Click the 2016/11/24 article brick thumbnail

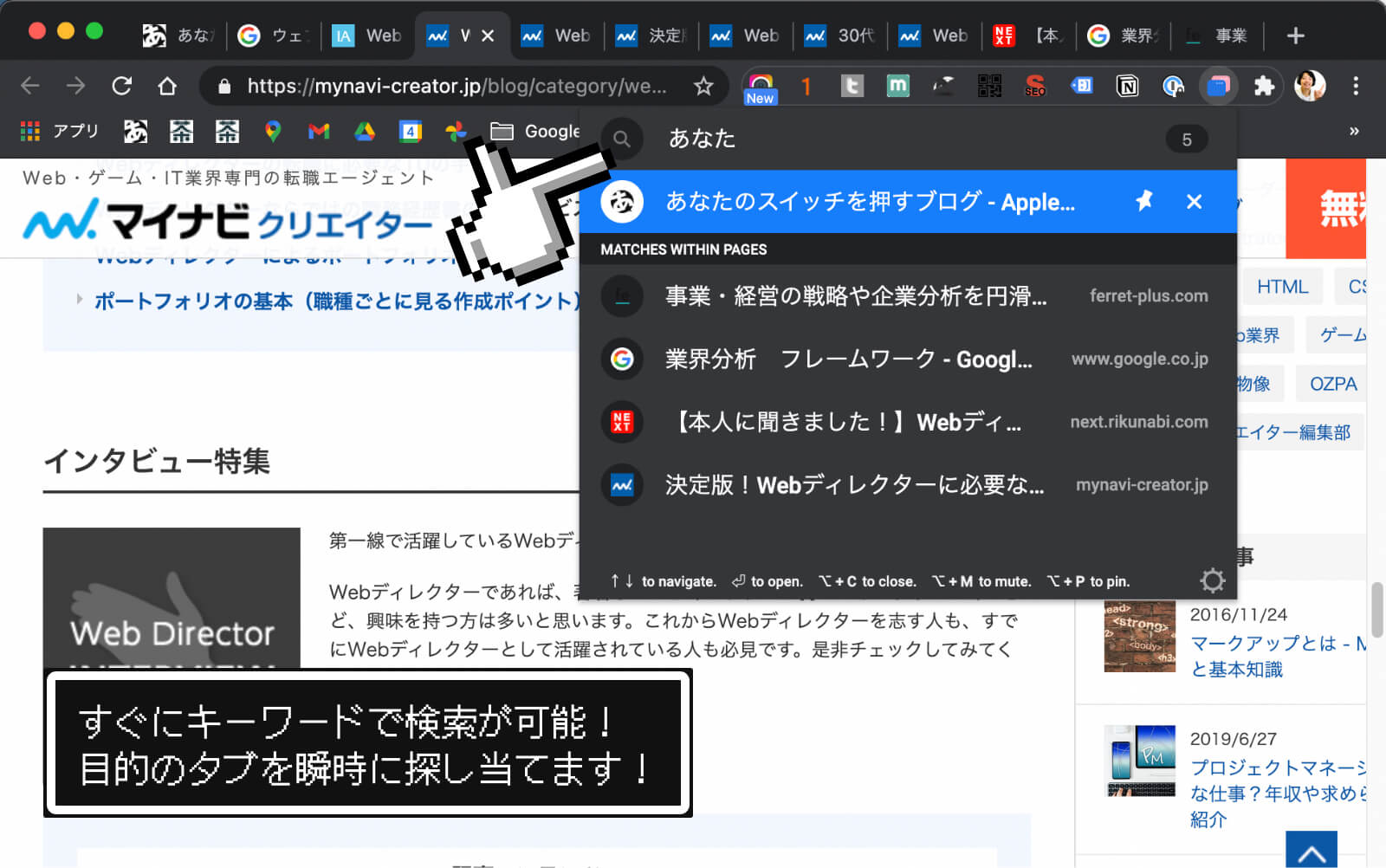pos(1140,637)
